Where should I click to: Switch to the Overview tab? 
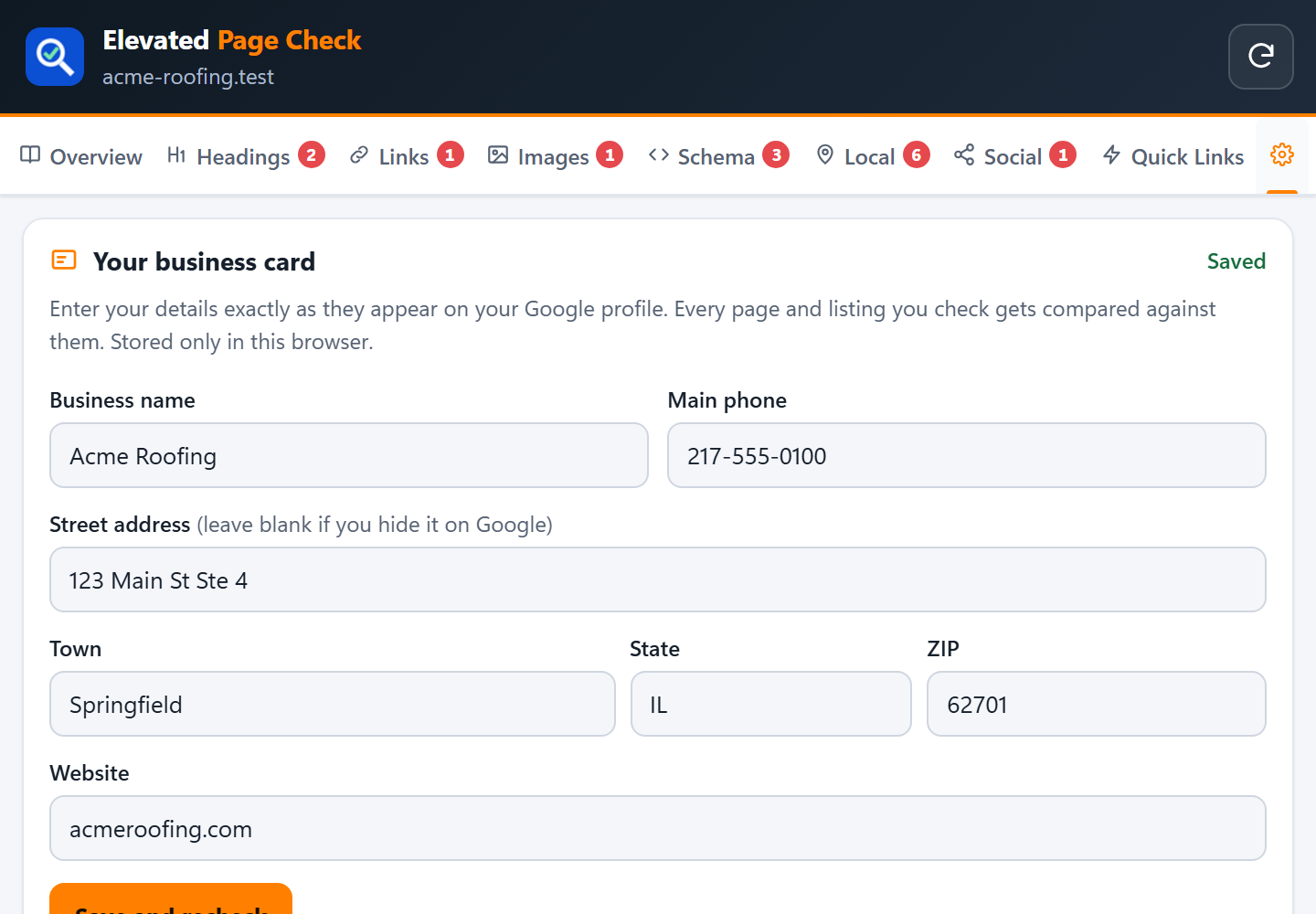pyautogui.click(x=81, y=156)
